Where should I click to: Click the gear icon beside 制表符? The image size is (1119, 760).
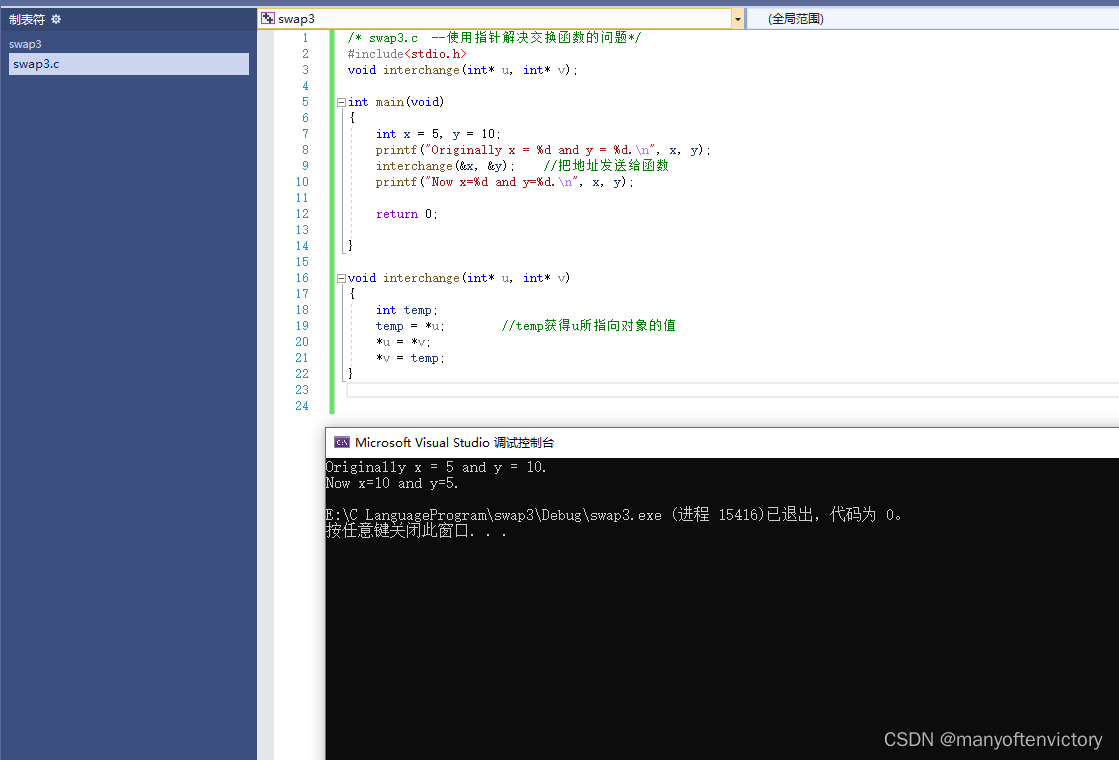(56, 19)
